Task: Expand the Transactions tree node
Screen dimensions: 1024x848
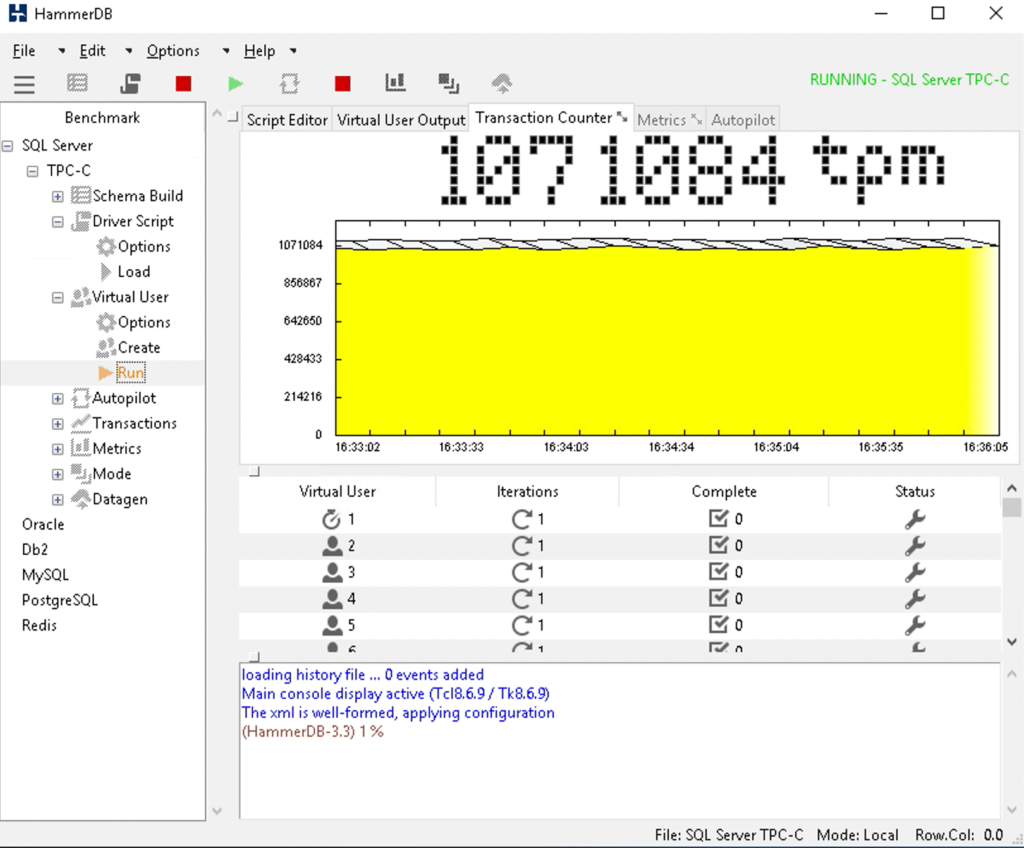Action: [x=57, y=424]
